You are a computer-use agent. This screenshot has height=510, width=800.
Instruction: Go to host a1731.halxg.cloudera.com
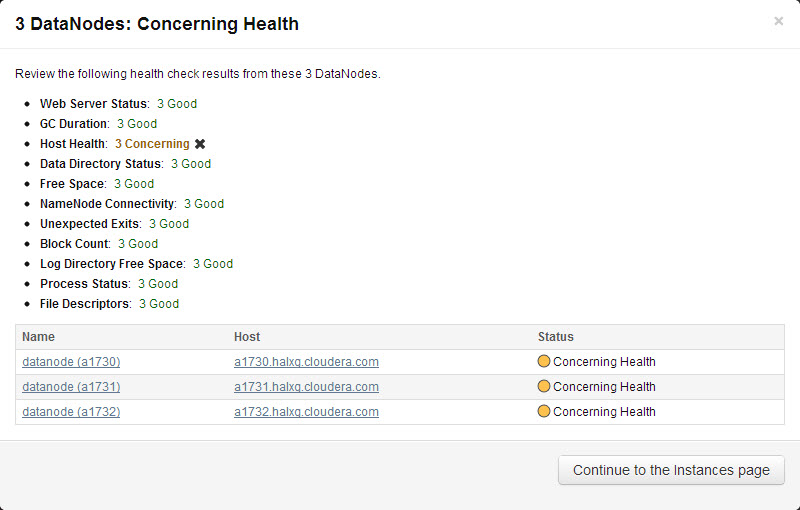pos(306,387)
